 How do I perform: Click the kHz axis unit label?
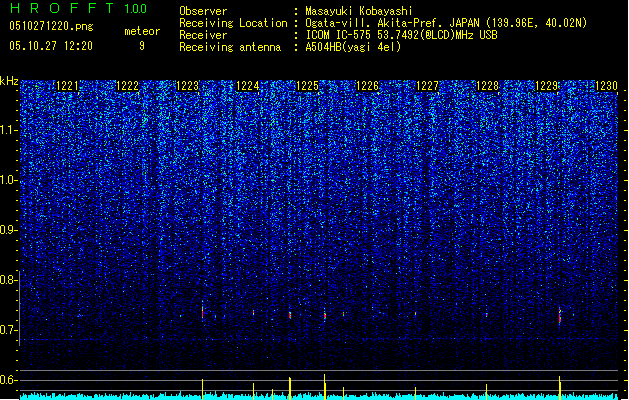coord(9,81)
